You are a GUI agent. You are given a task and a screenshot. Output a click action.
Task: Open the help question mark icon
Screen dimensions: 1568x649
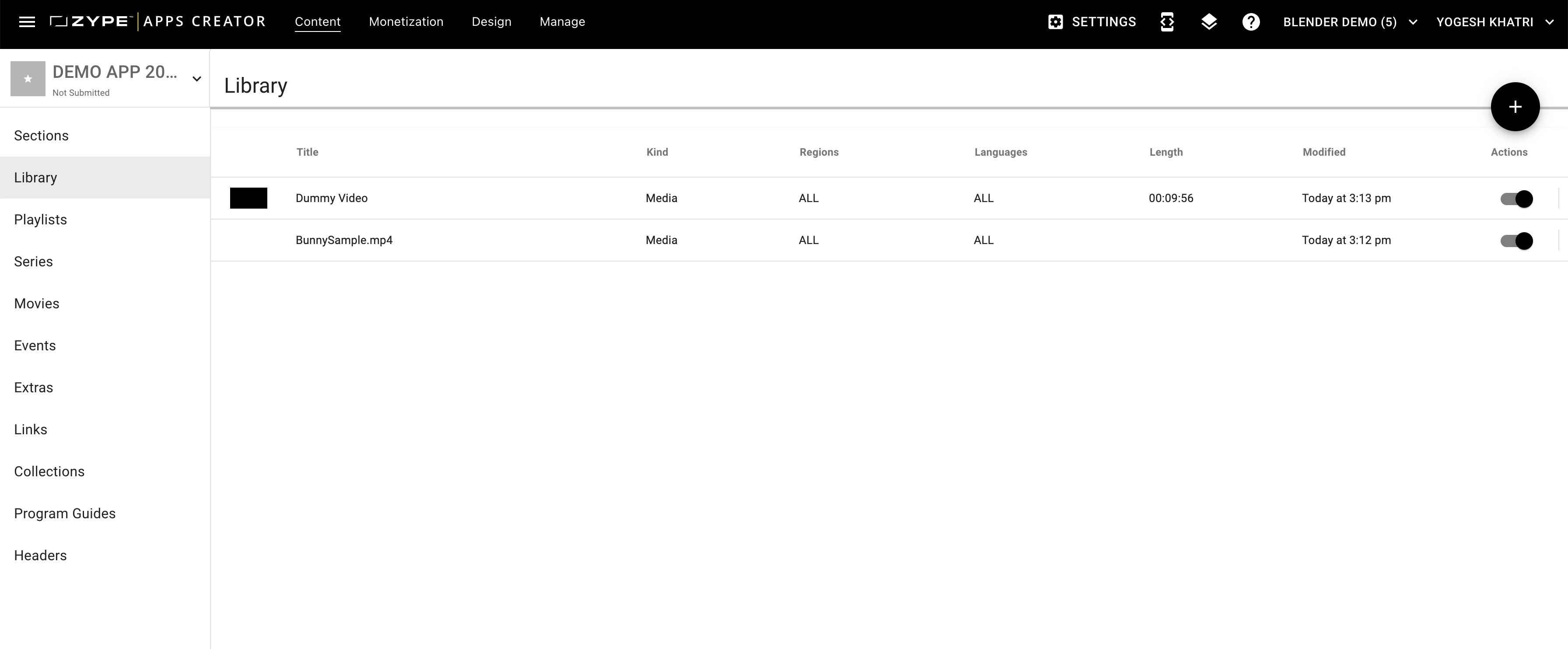[x=1250, y=22]
